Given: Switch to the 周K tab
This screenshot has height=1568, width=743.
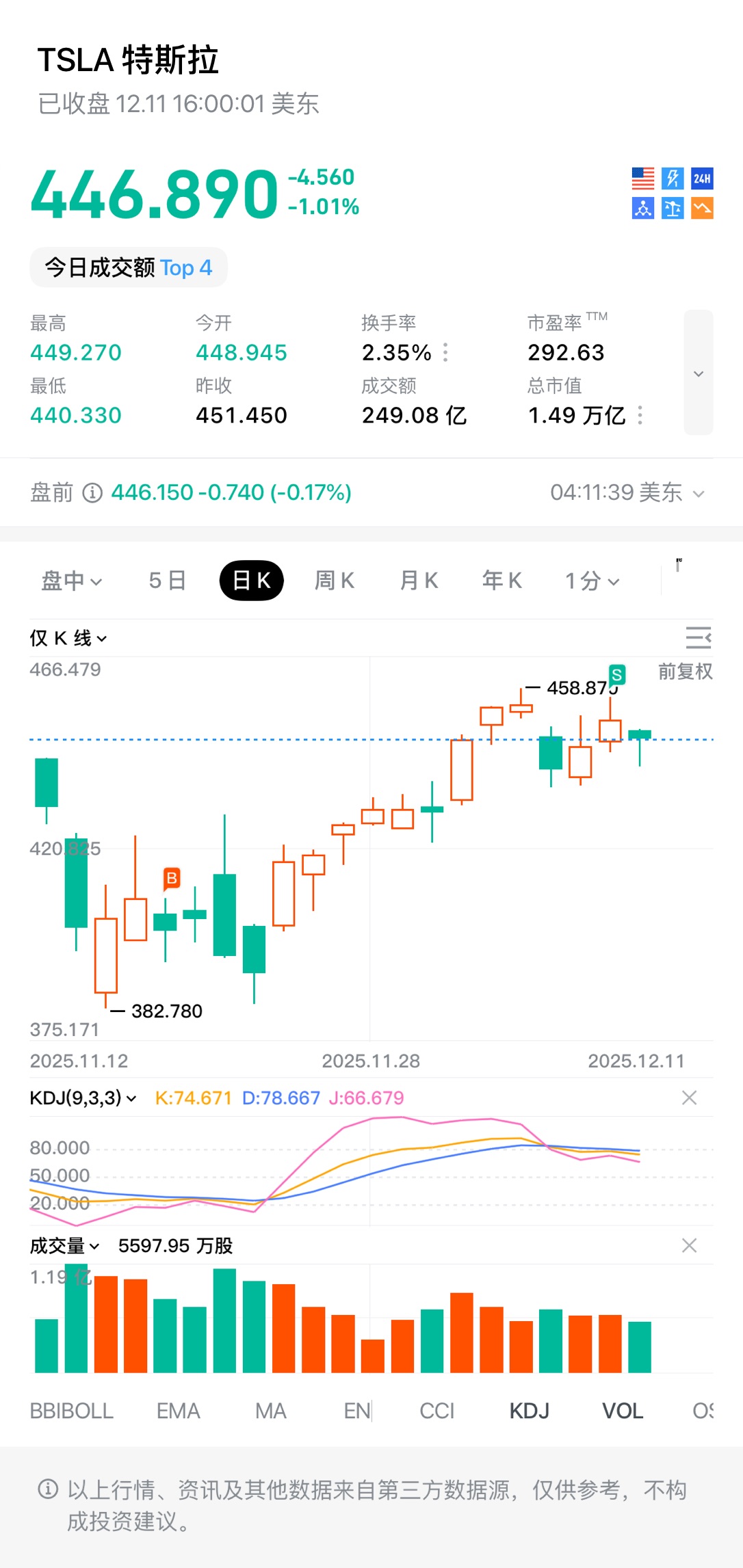Looking at the screenshot, I should pyautogui.click(x=334, y=581).
